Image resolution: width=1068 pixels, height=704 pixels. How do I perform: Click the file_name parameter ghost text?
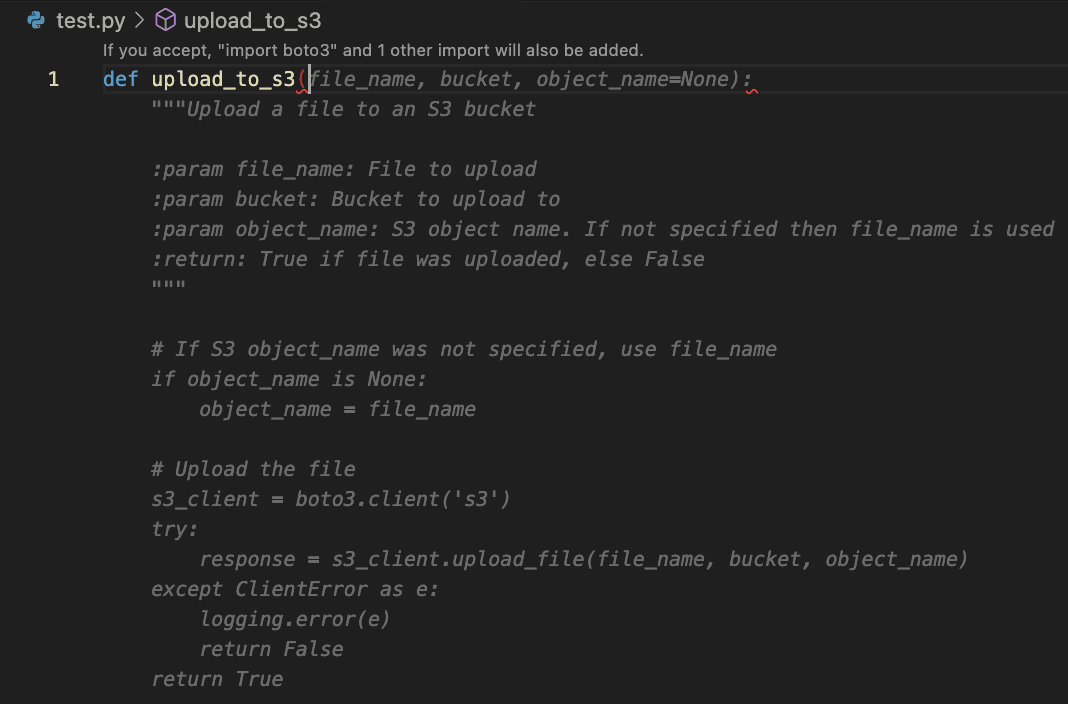pos(368,79)
